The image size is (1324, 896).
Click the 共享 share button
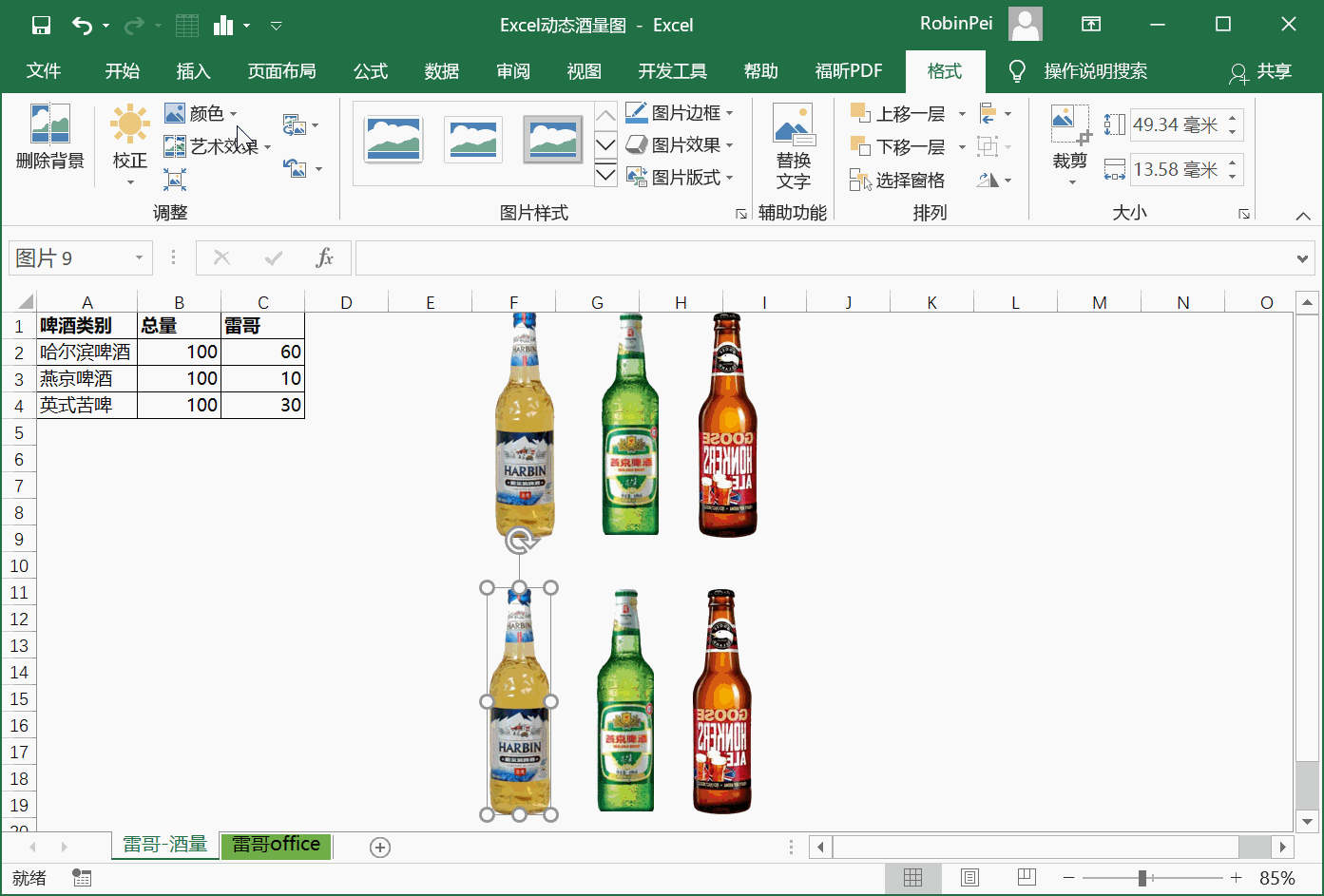(1260, 71)
